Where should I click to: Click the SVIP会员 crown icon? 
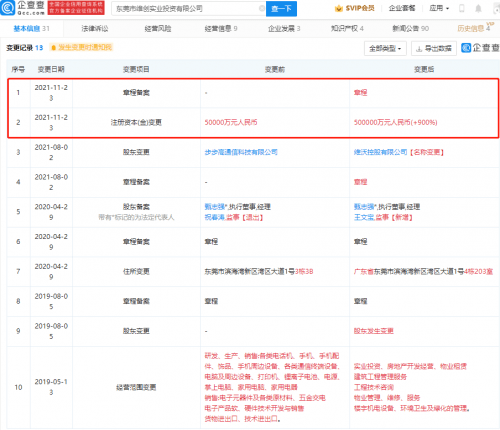[339, 8]
